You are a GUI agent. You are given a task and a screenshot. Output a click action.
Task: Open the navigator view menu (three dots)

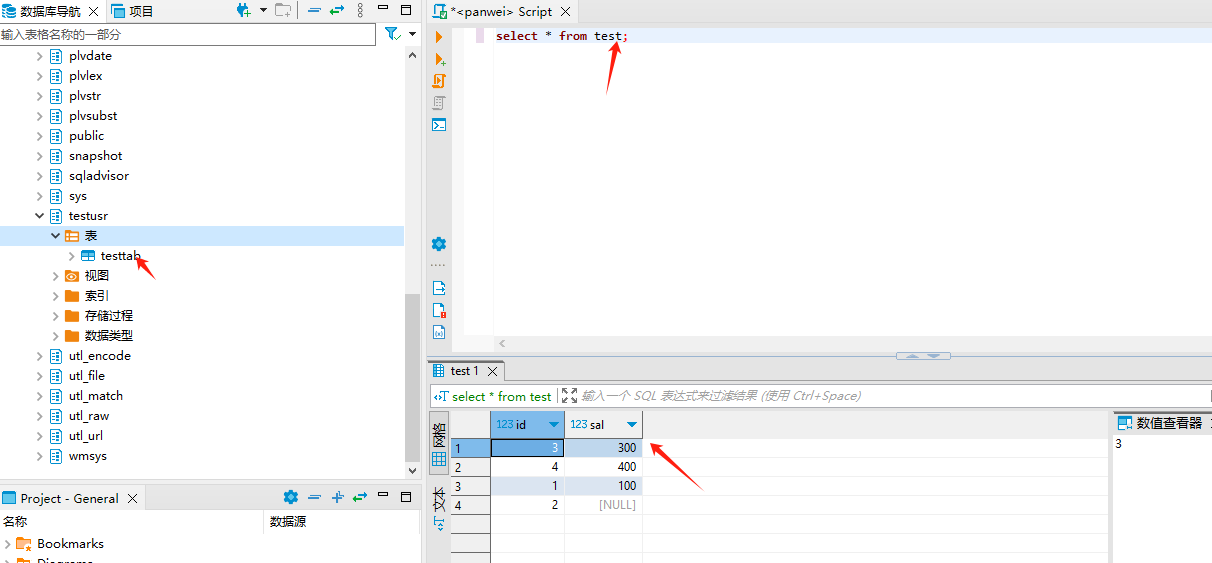tap(361, 10)
